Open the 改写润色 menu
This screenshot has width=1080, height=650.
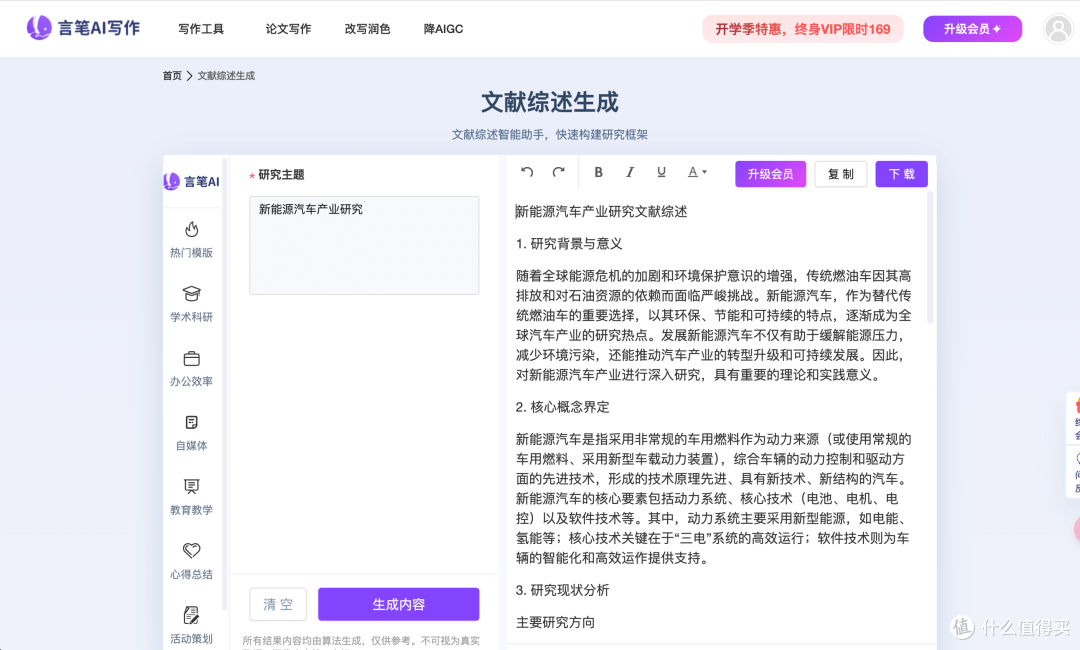point(367,29)
